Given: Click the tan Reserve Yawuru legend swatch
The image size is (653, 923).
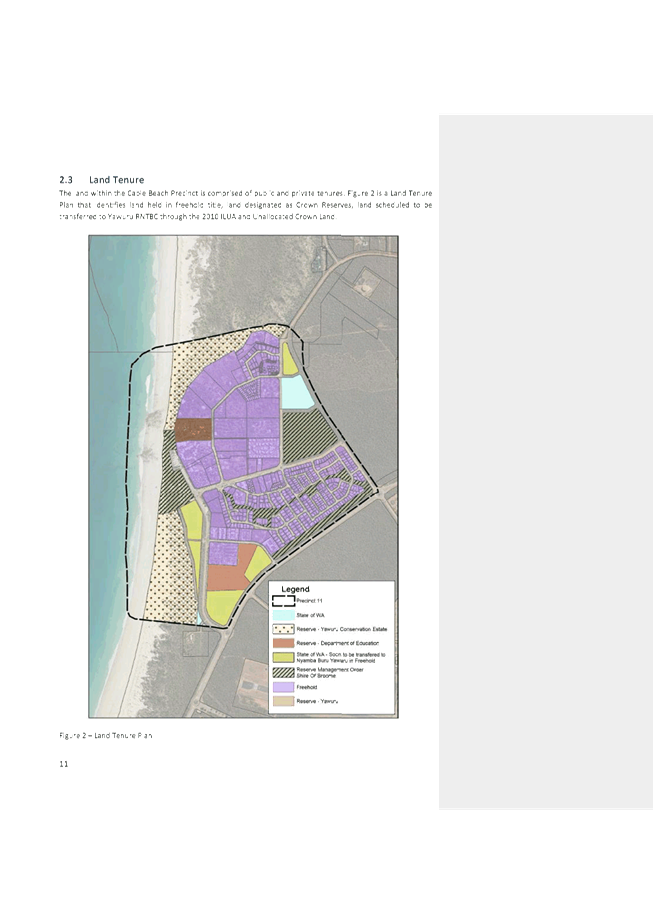Looking at the screenshot, I should coord(284,702).
